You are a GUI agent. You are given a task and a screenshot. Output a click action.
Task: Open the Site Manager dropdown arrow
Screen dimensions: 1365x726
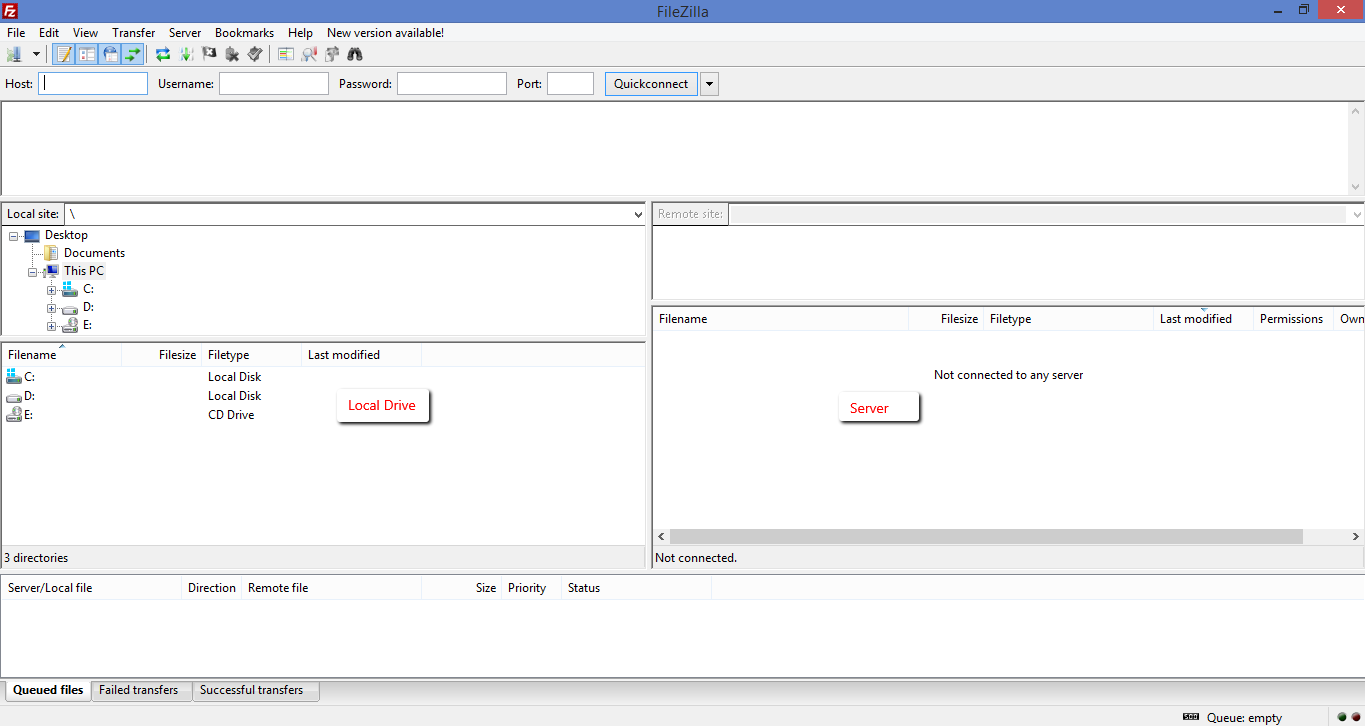[x=36, y=54]
